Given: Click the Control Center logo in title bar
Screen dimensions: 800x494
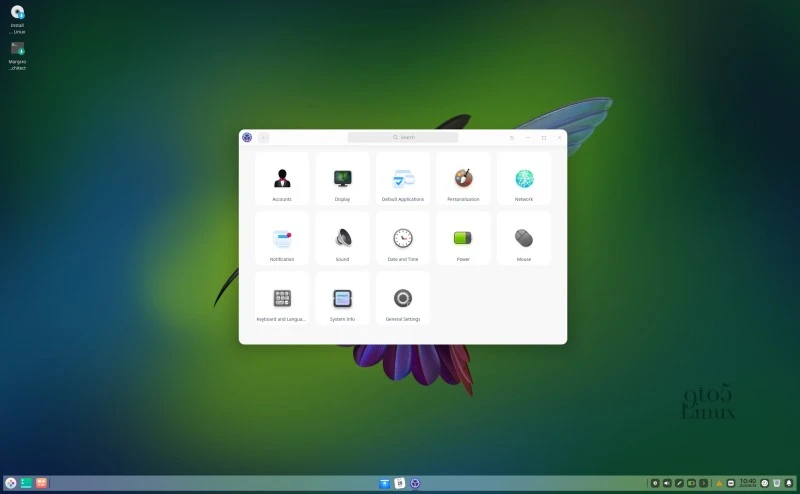Looking at the screenshot, I should click(247, 137).
